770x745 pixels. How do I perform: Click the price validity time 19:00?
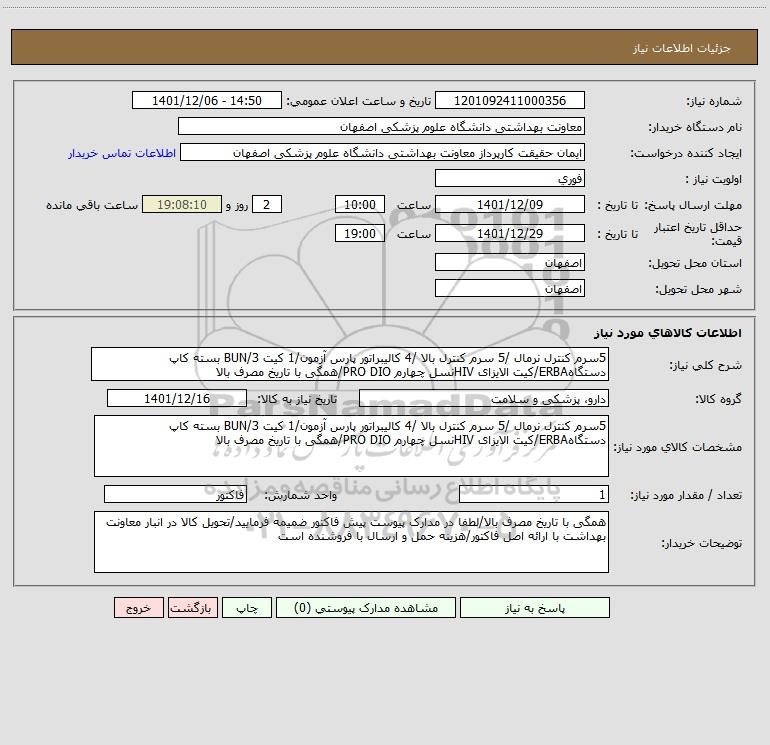(359, 233)
